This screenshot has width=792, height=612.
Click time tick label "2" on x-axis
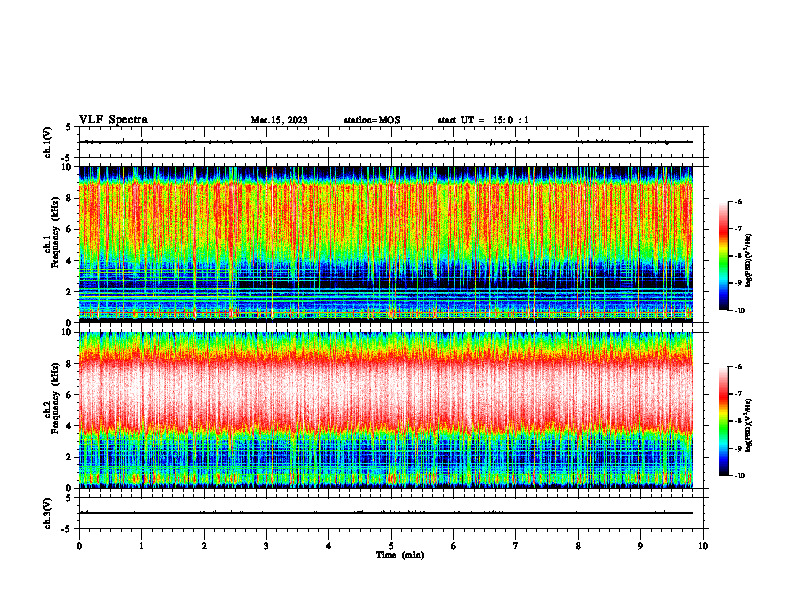pos(204,546)
